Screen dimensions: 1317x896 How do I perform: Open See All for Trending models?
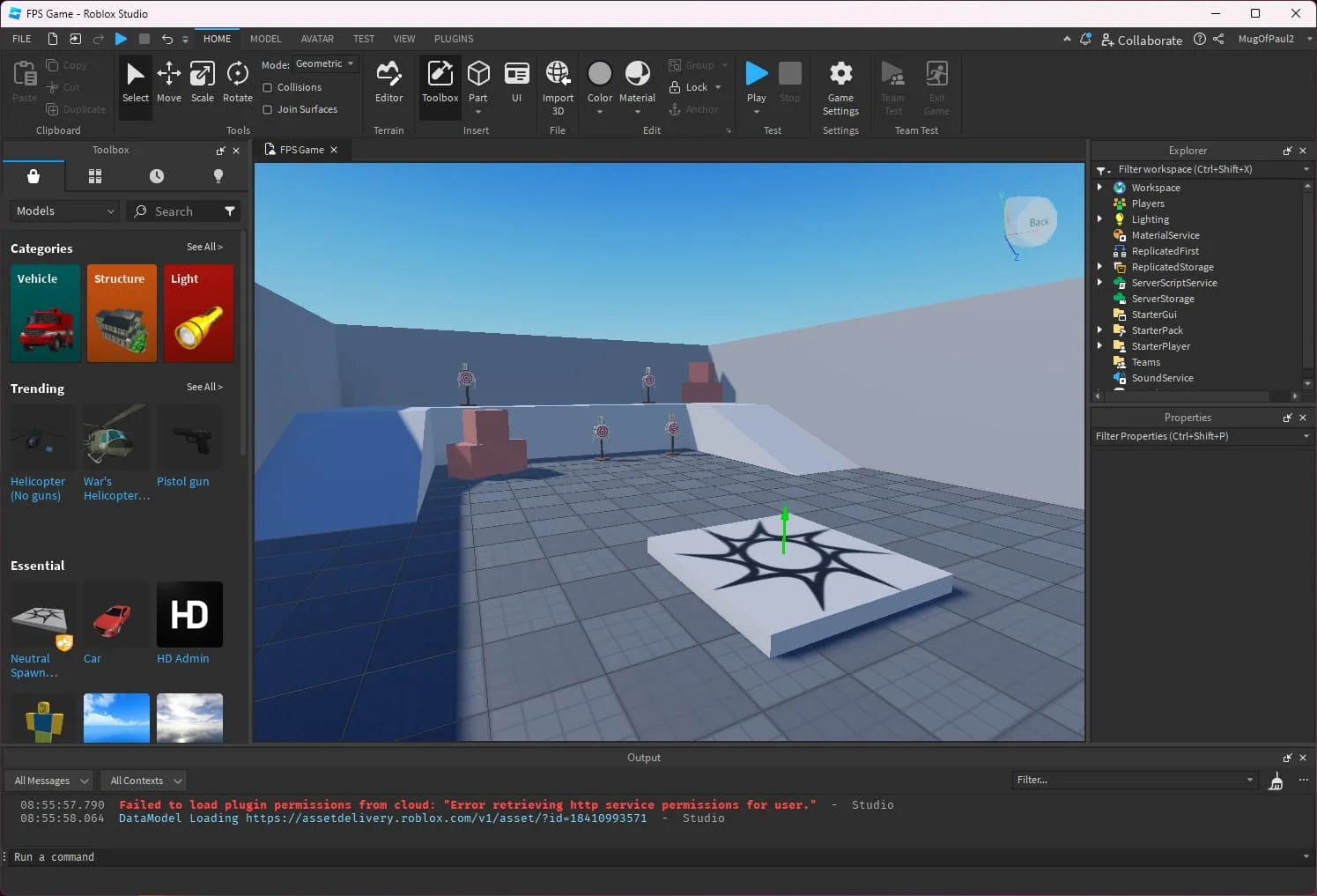point(204,387)
